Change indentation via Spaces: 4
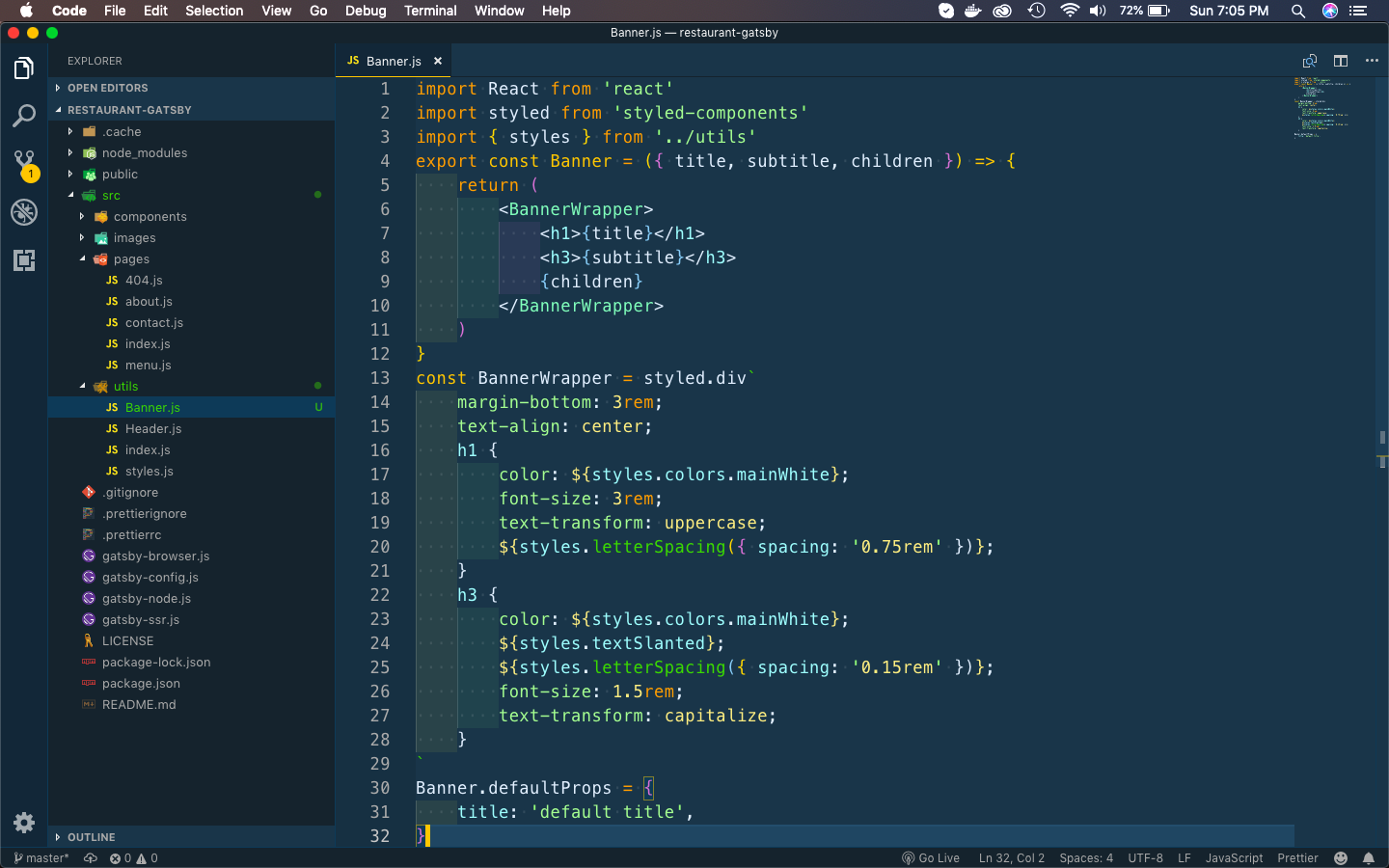This screenshot has width=1389, height=868. 1086,858
